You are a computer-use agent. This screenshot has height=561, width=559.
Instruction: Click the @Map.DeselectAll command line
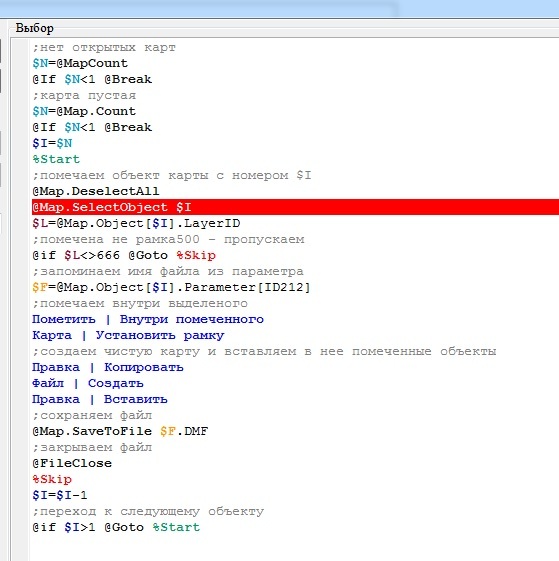96,191
